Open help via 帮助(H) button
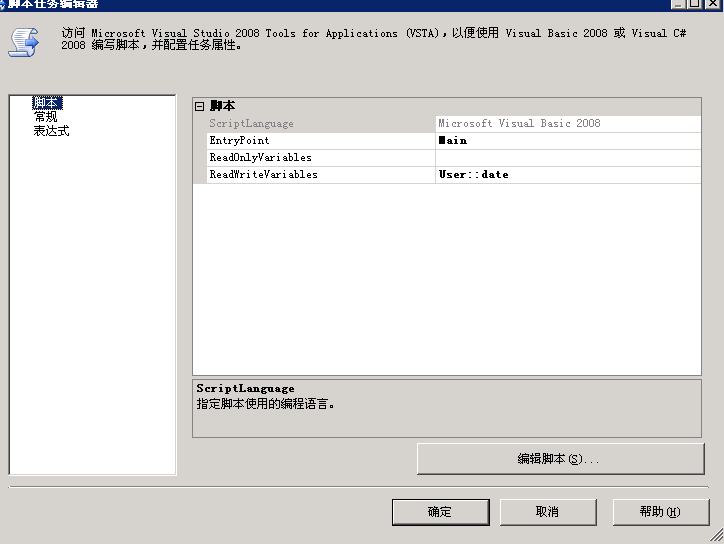The image size is (724, 544). 660,512
